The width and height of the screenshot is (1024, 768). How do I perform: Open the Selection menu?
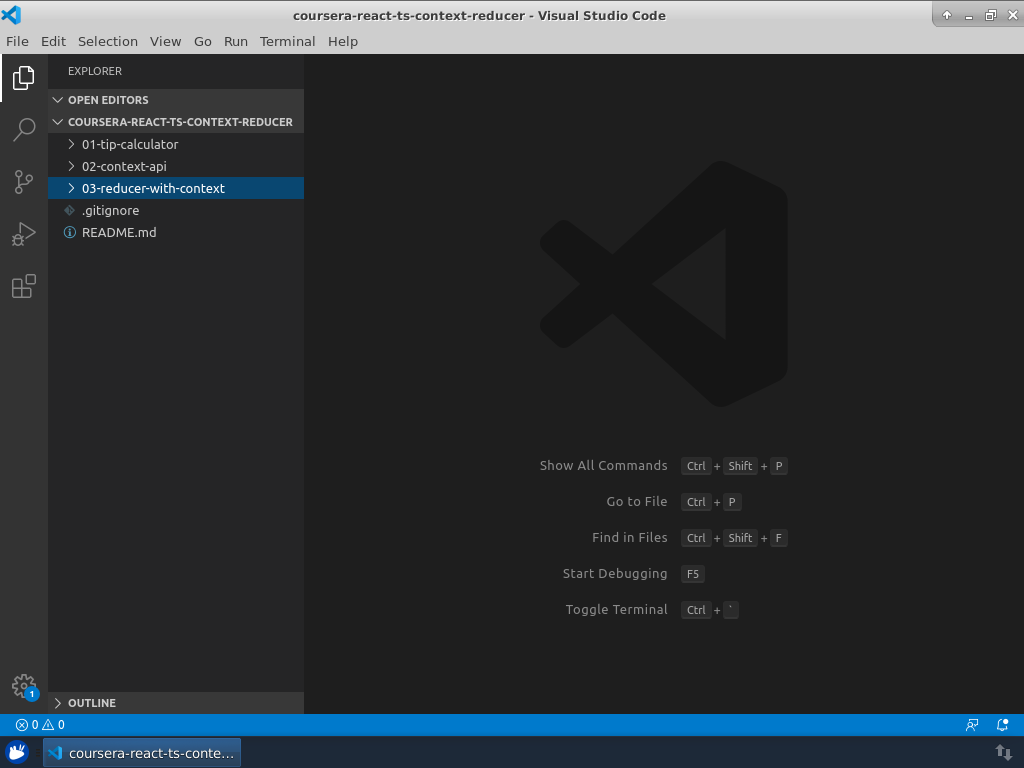(108, 41)
